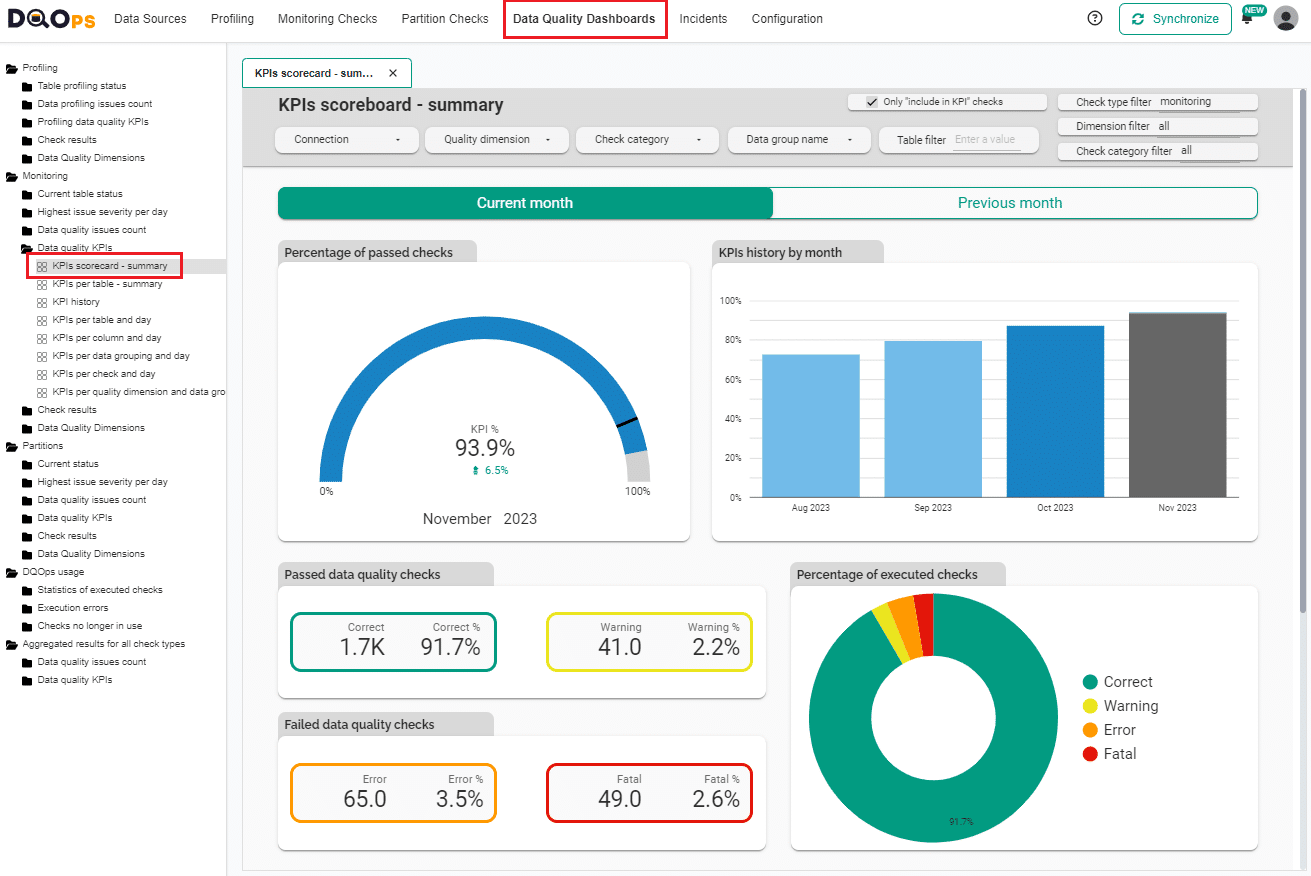Open the Data Sources section
Viewport: 1311px width, 876px height.
pos(150,18)
